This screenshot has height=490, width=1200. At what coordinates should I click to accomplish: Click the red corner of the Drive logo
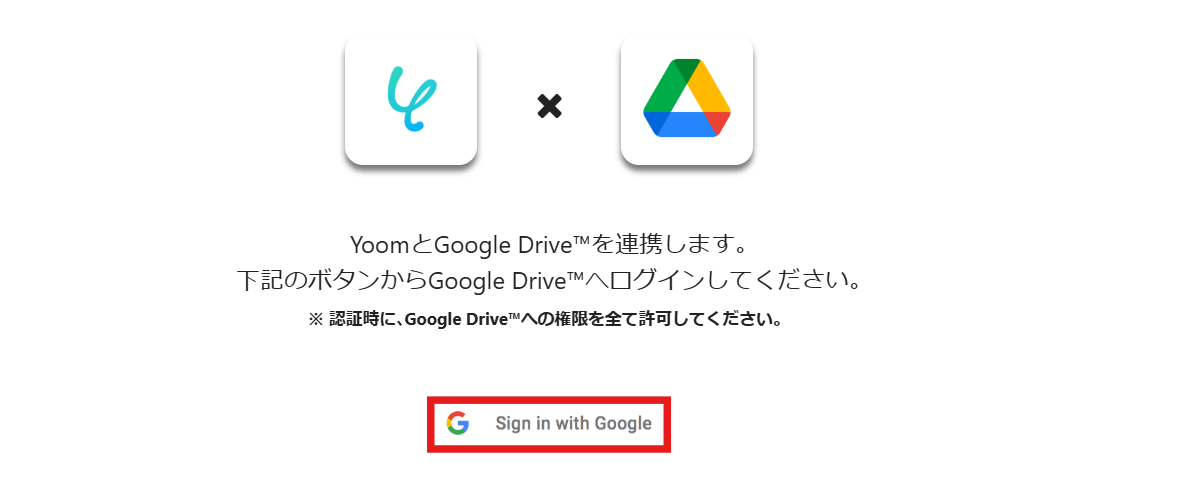click(719, 123)
